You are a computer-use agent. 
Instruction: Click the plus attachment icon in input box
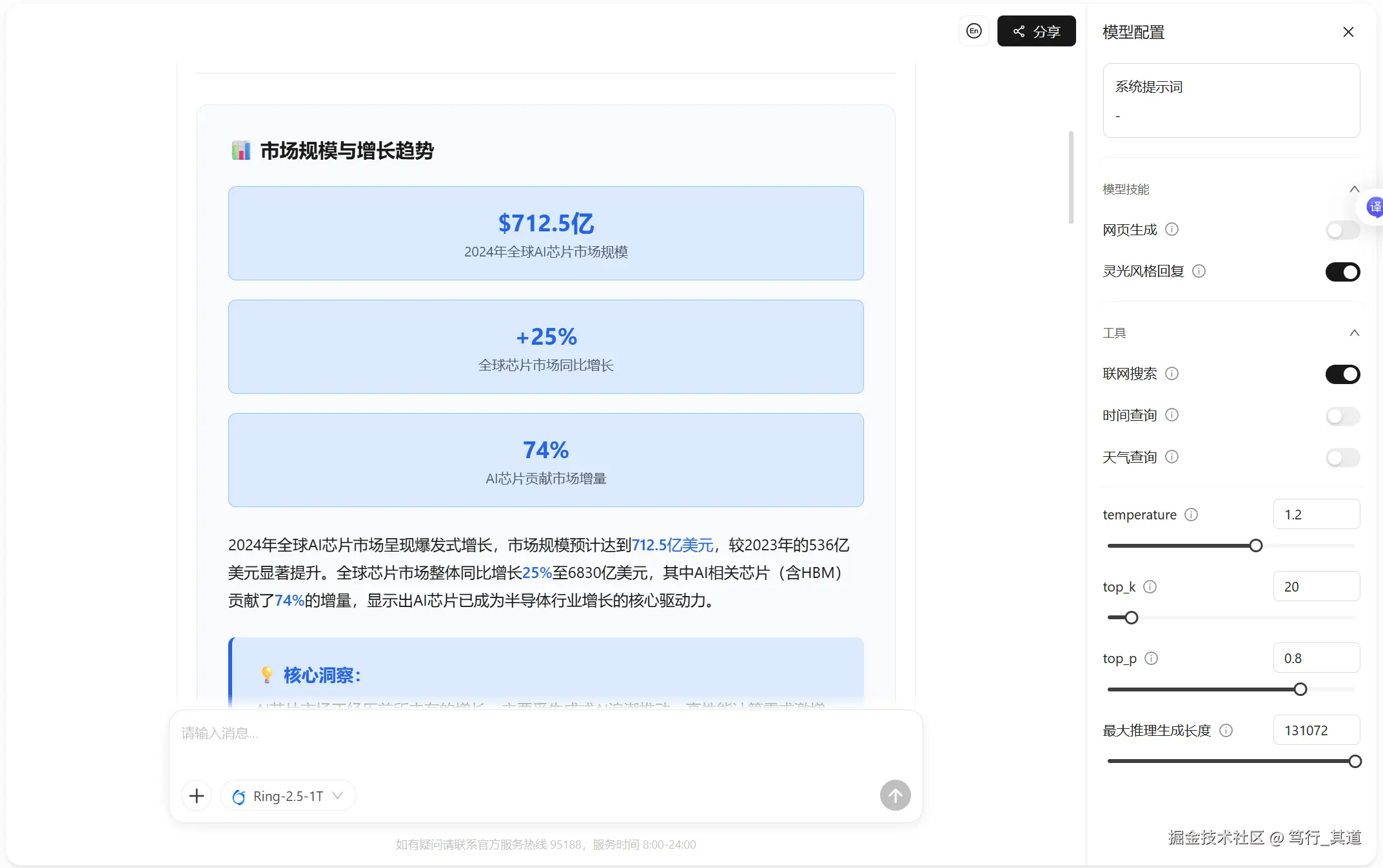click(197, 796)
